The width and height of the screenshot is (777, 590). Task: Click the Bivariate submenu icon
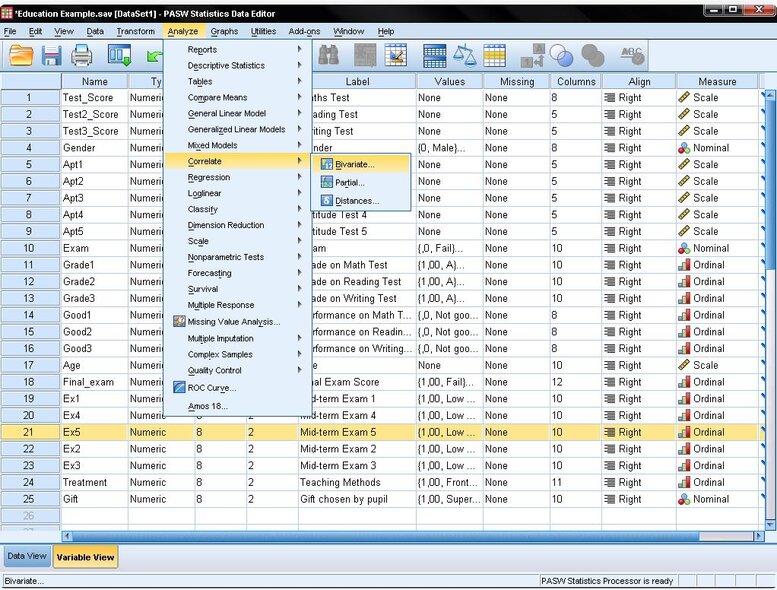[327, 164]
